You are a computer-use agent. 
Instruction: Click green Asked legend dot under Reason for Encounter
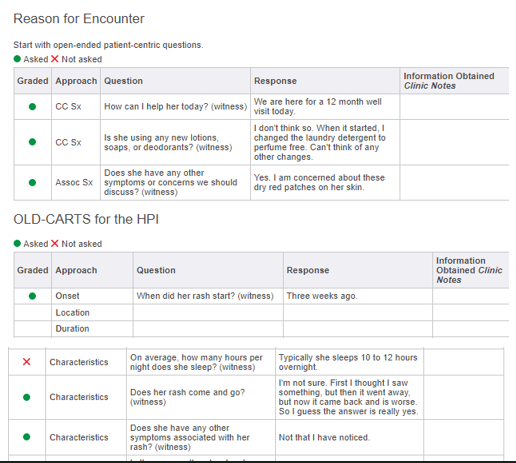point(17,59)
